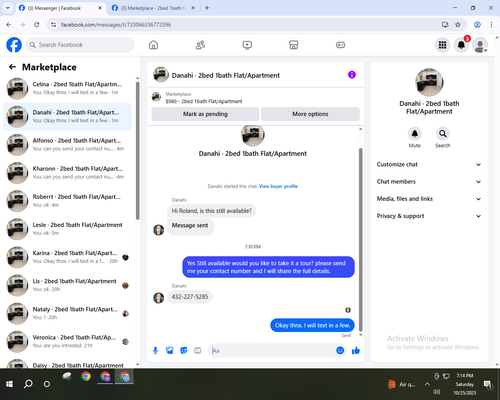
Task: Open the Notifications bell icon
Action: tap(461, 45)
